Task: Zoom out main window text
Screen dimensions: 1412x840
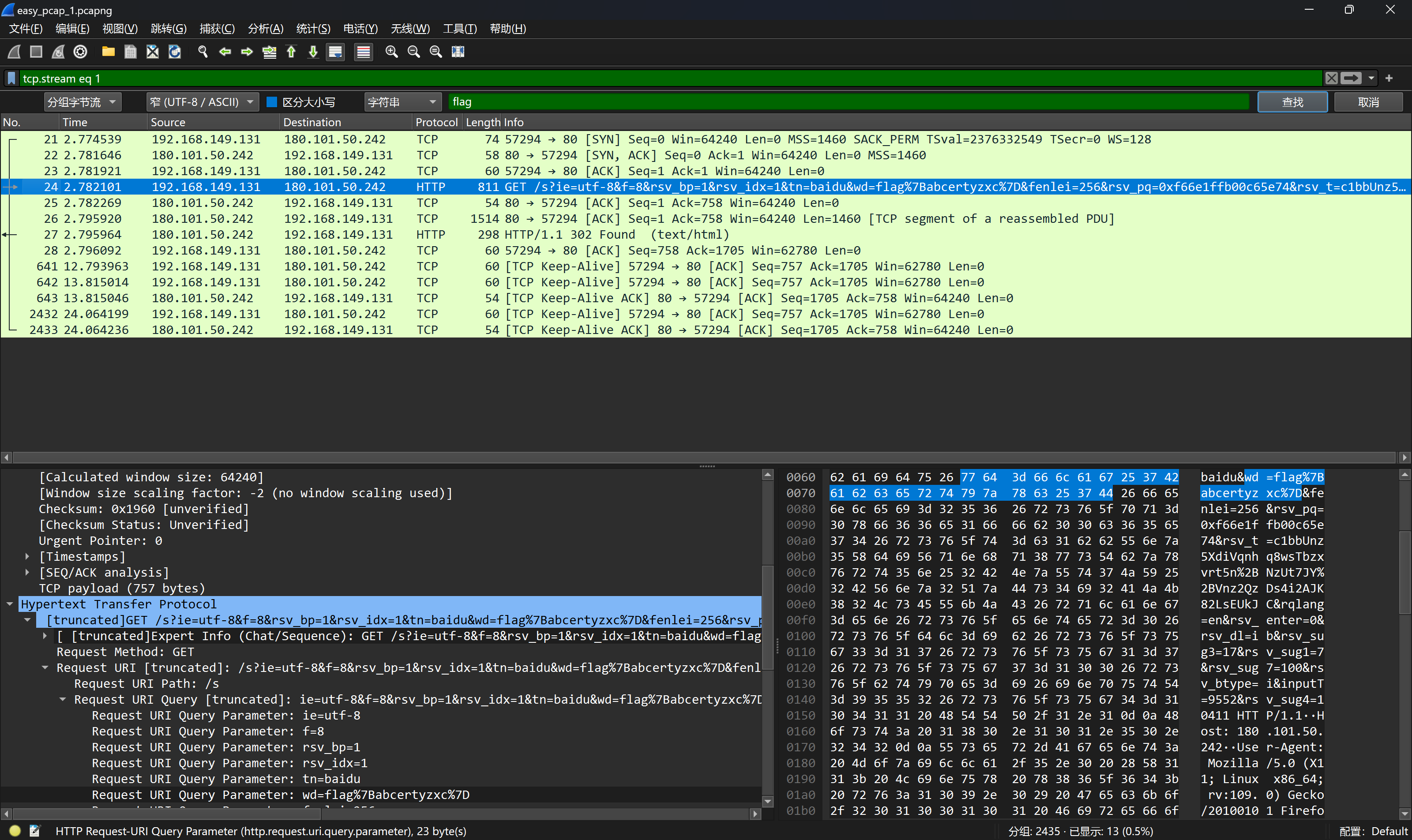Action: [x=414, y=52]
